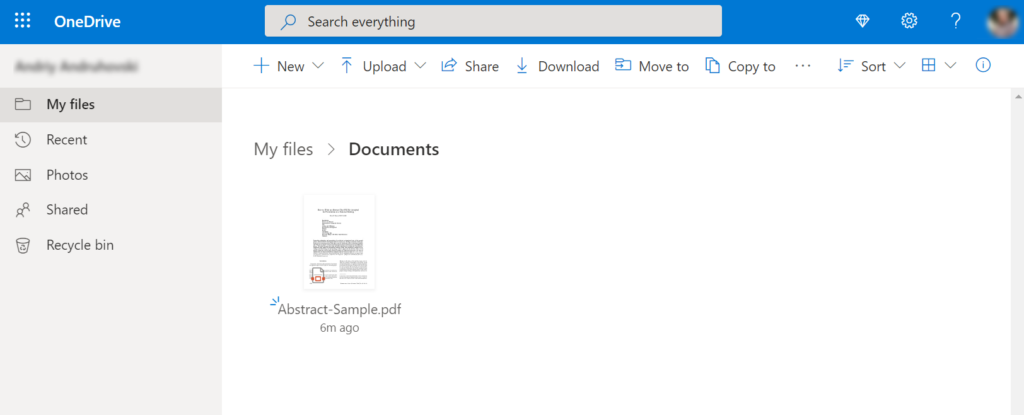
Task: Open My files in sidebar
Action: [111, 105]
